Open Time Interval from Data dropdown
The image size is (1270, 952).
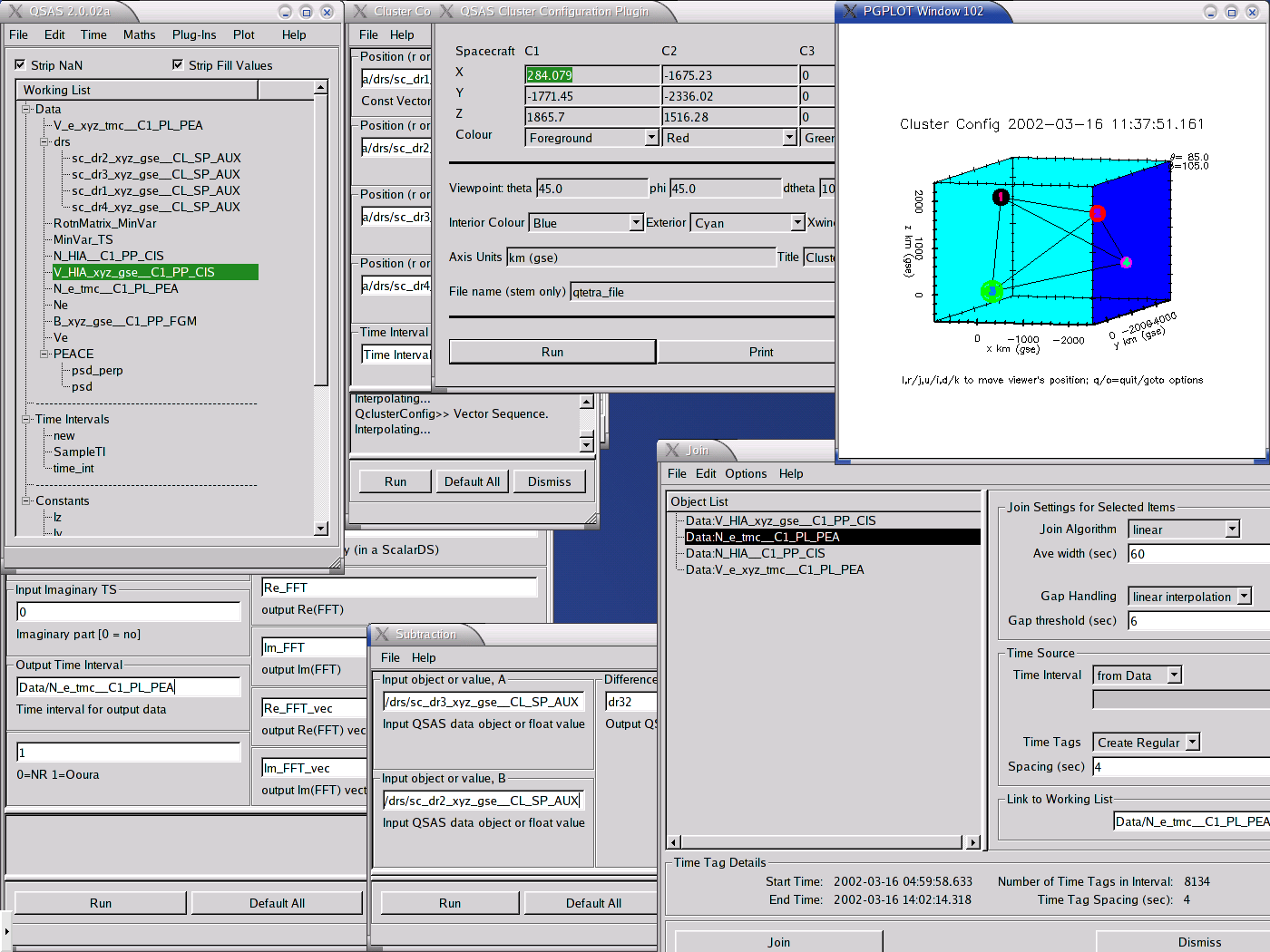click(x=1175, y=675)
